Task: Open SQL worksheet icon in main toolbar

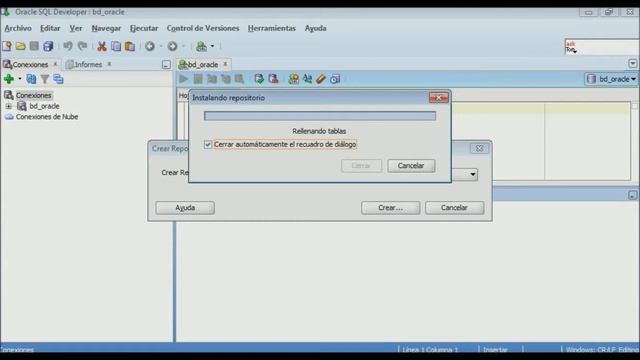Action: (201, 46)
